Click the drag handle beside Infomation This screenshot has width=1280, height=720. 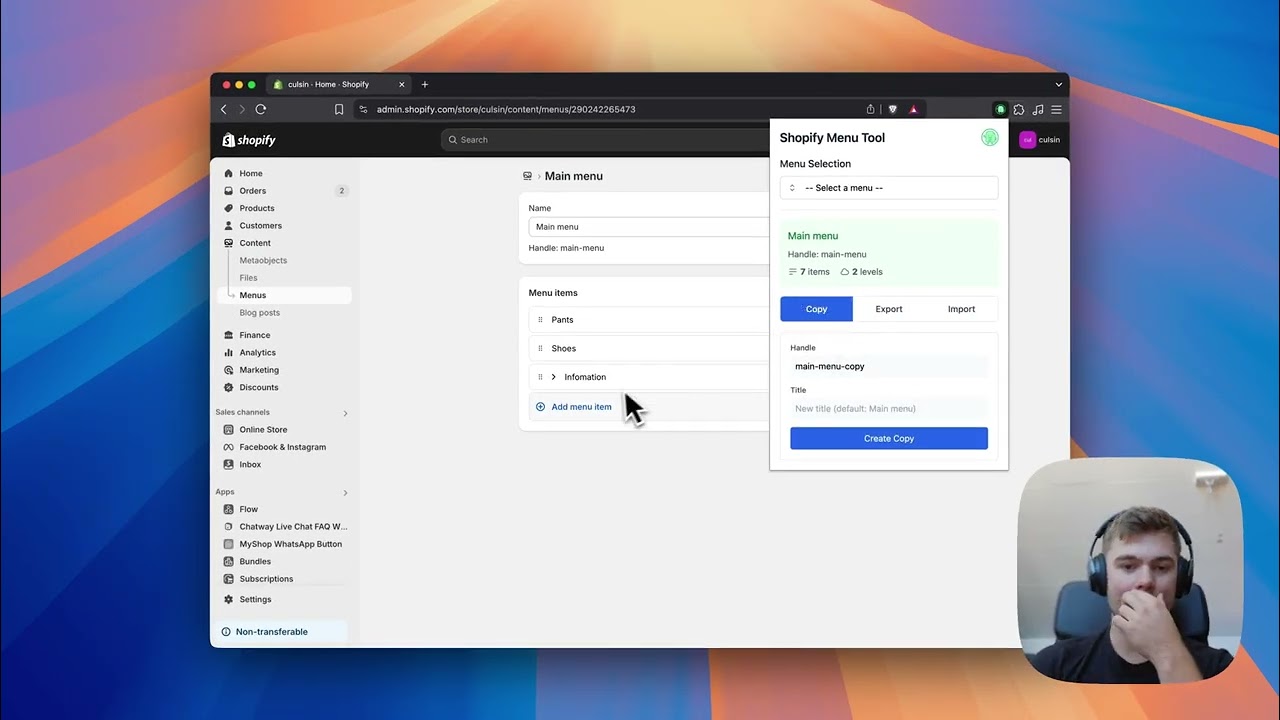pos(540,377)
